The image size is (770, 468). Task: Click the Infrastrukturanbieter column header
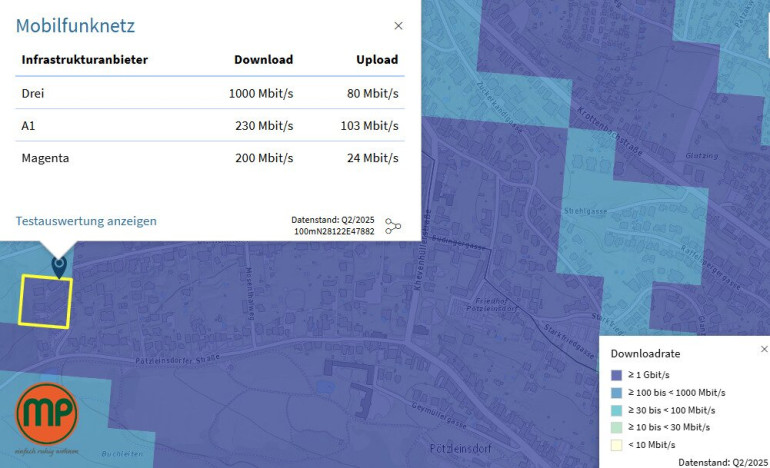85,60
